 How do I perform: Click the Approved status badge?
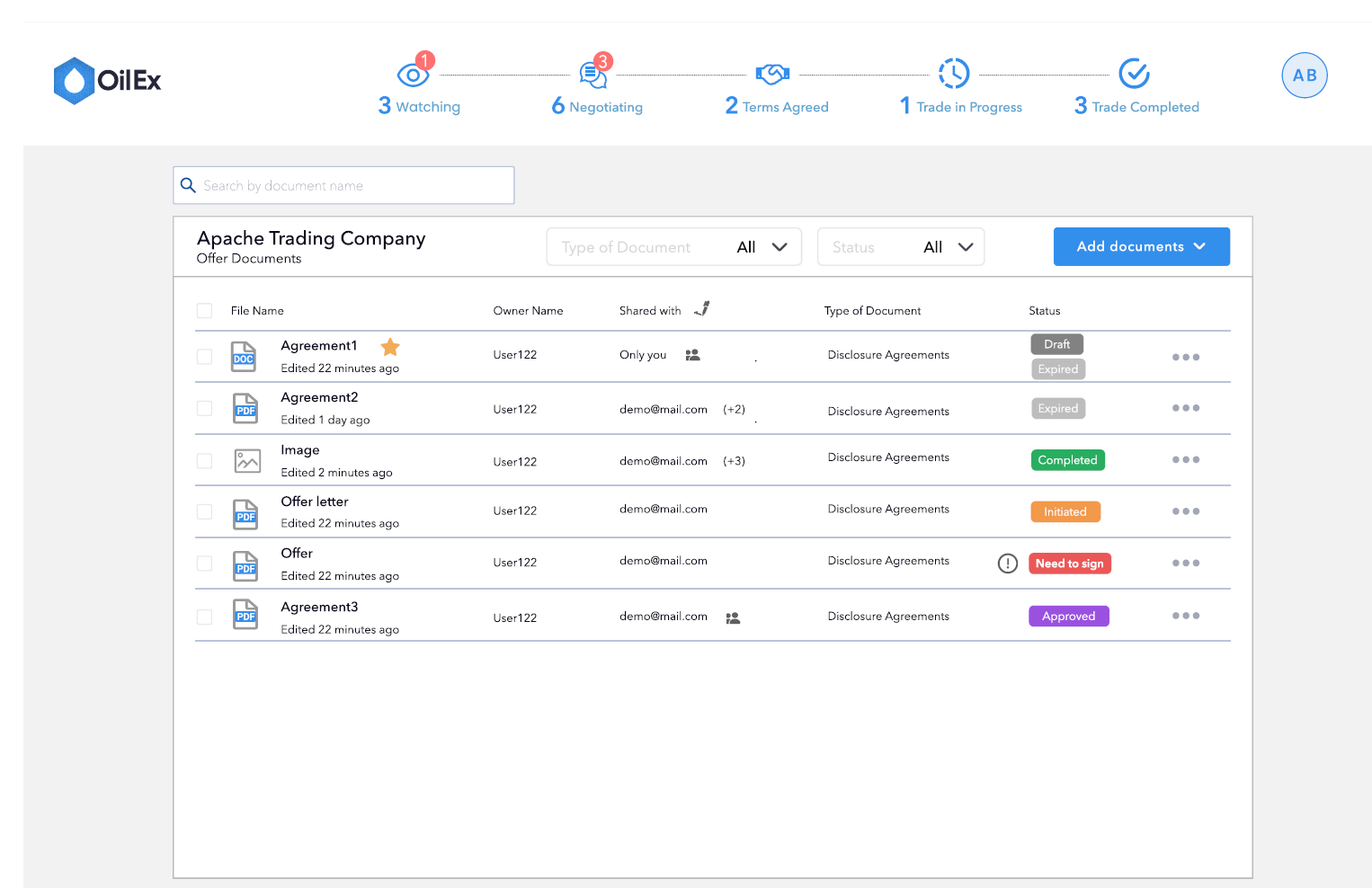(x=1069, y=616)
